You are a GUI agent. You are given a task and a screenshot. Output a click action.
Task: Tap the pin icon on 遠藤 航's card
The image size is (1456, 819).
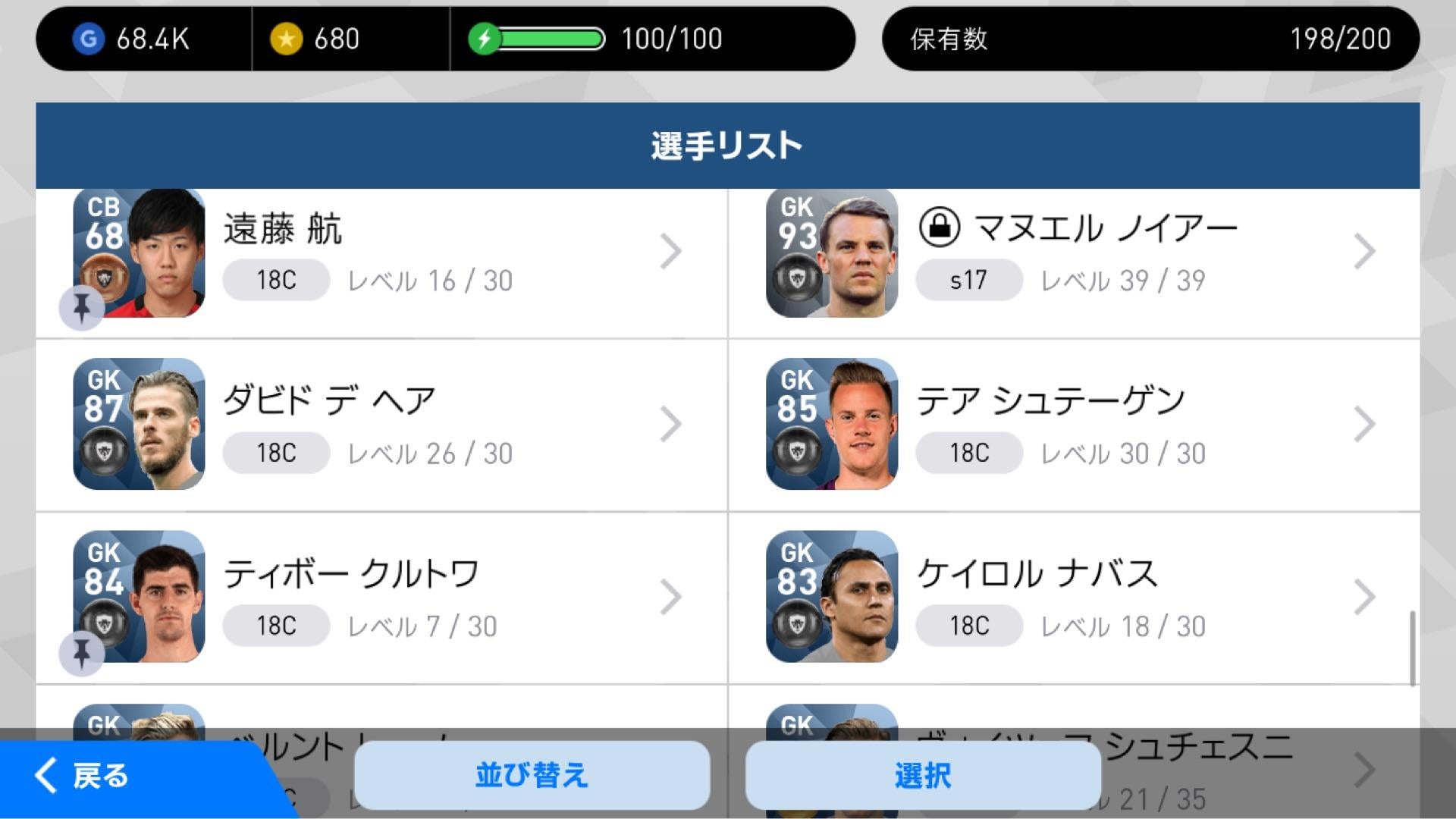(82, 308)
